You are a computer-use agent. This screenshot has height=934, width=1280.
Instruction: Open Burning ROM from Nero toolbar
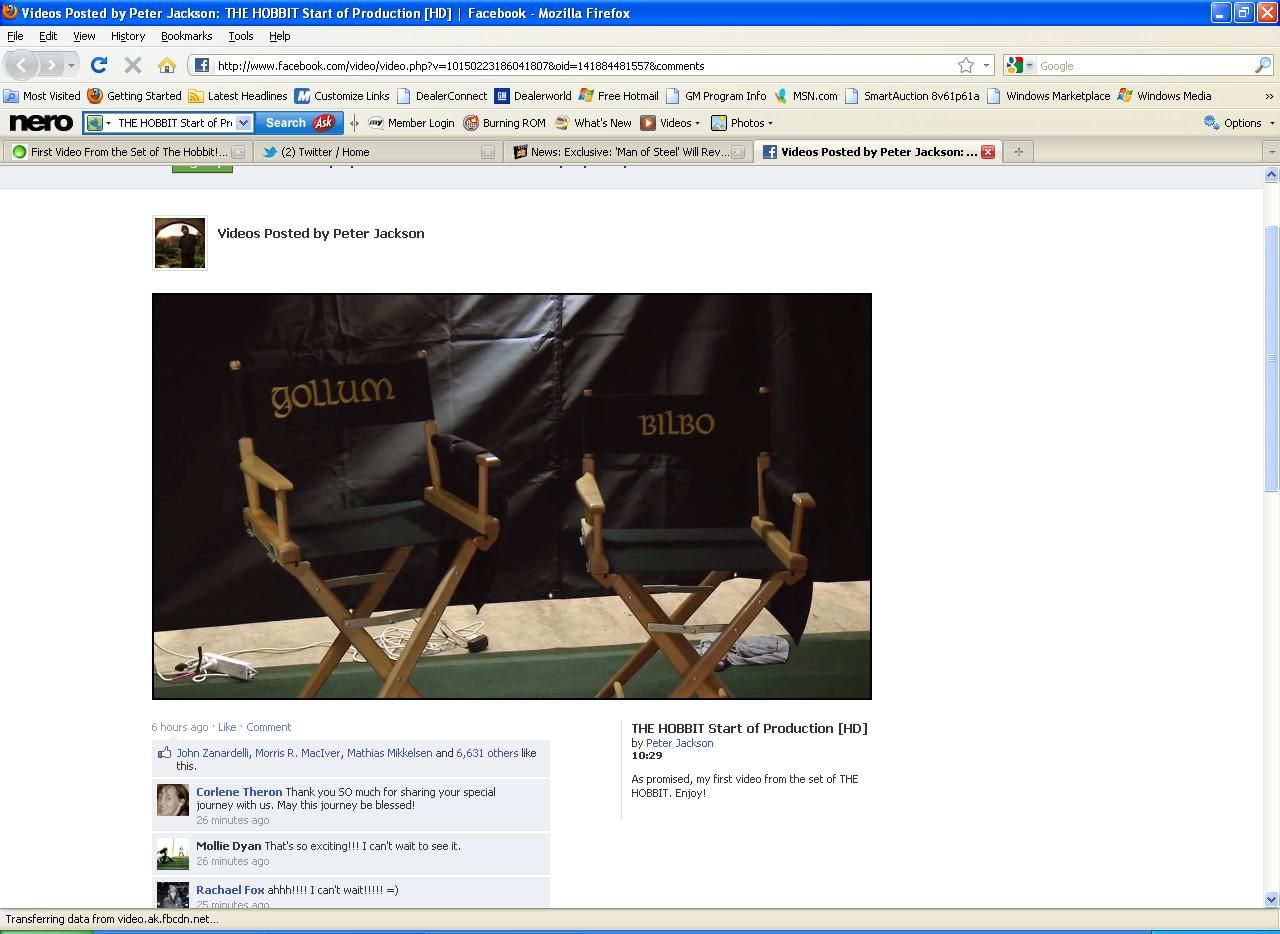click(x=504, y=123)
